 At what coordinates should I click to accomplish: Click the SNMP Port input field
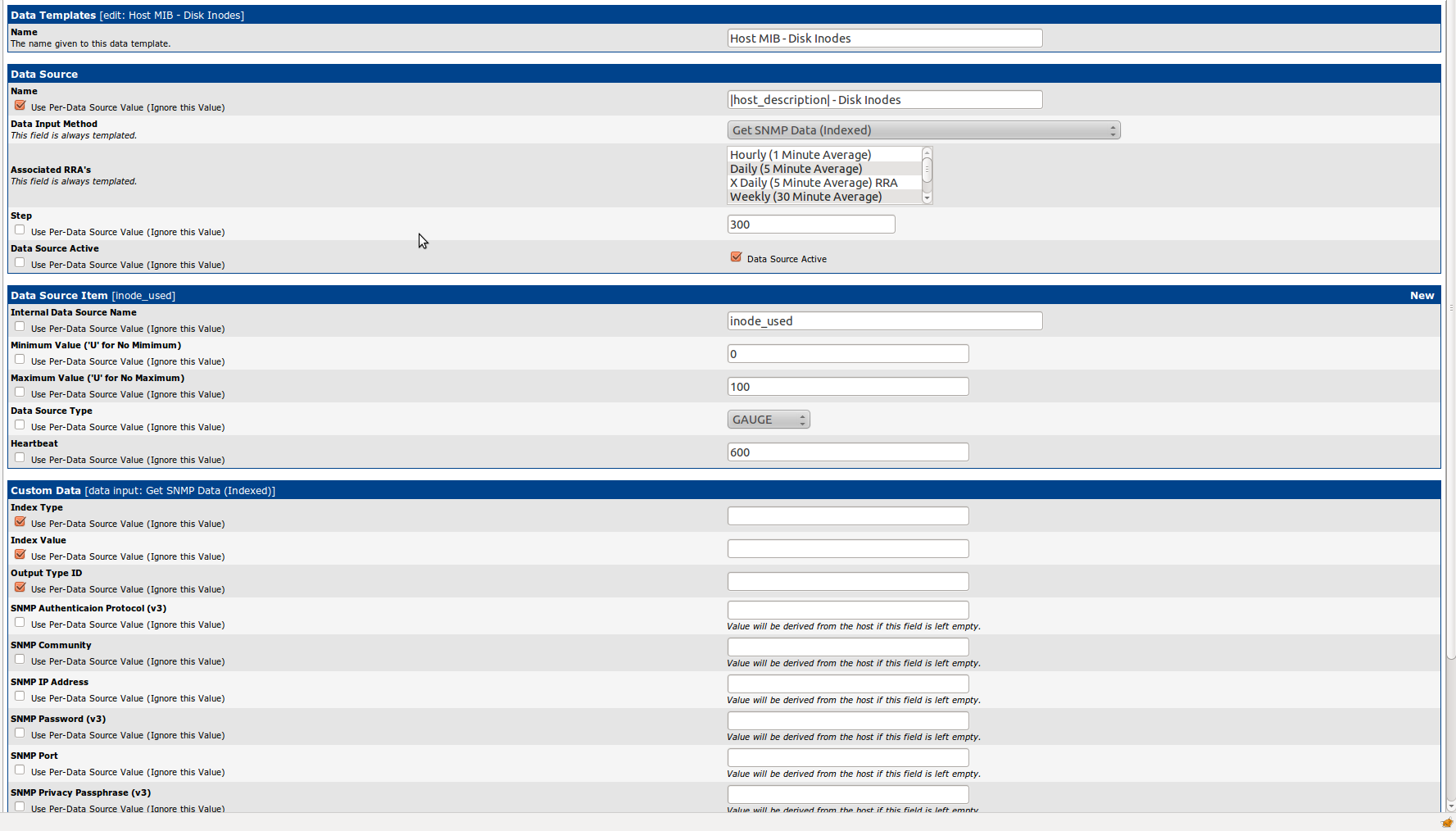coord(848,758)
